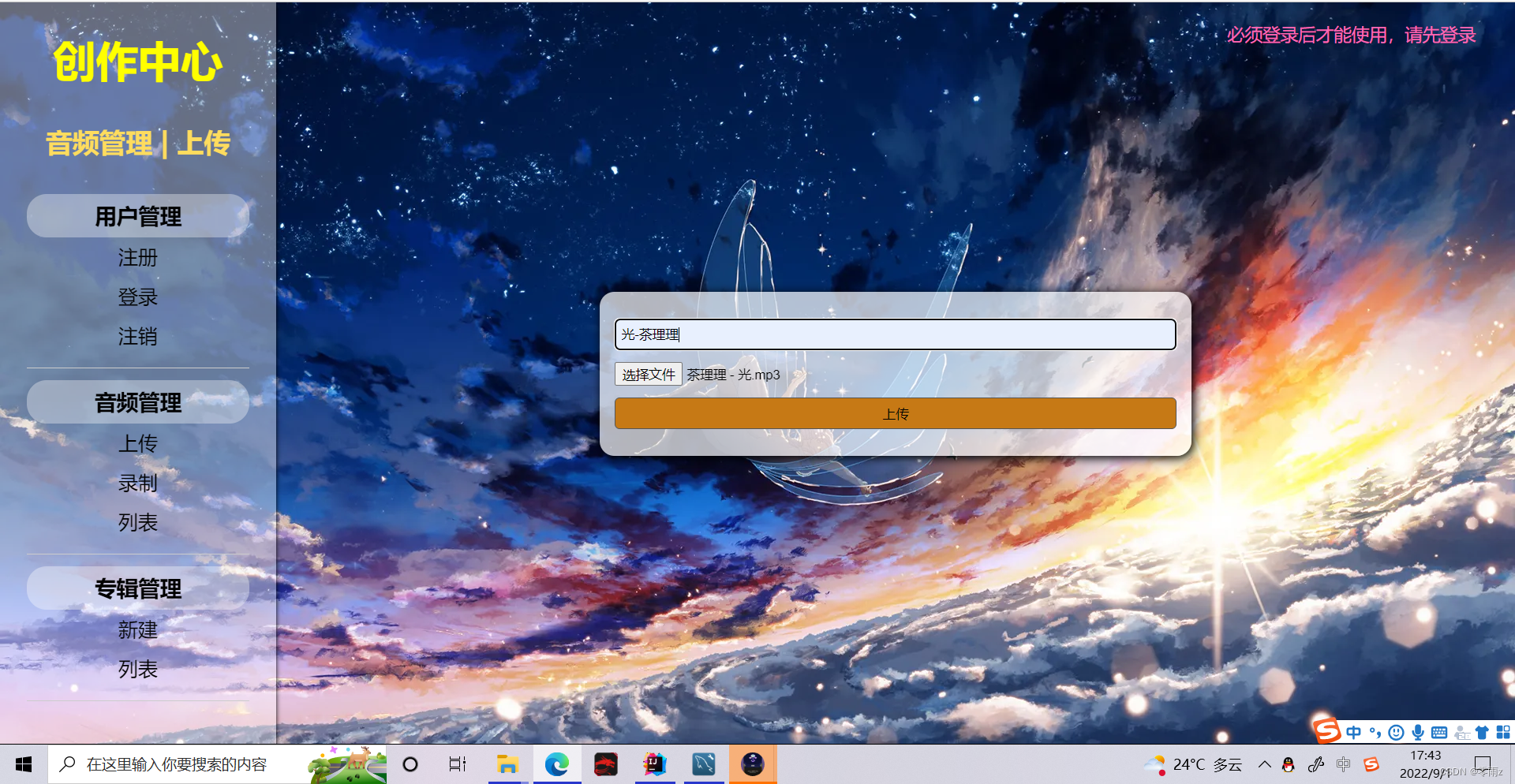This screenshot has height=784, width=1515.
Task: Switch punctuation mode on Sogou toolbar
Action: 1375,732
